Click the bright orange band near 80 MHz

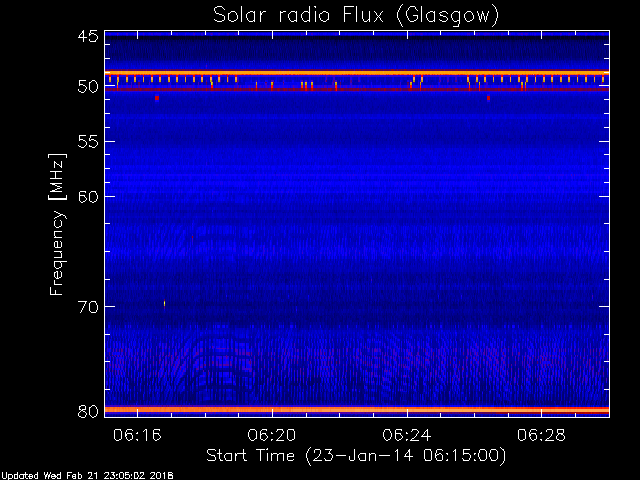coord(357,410)
